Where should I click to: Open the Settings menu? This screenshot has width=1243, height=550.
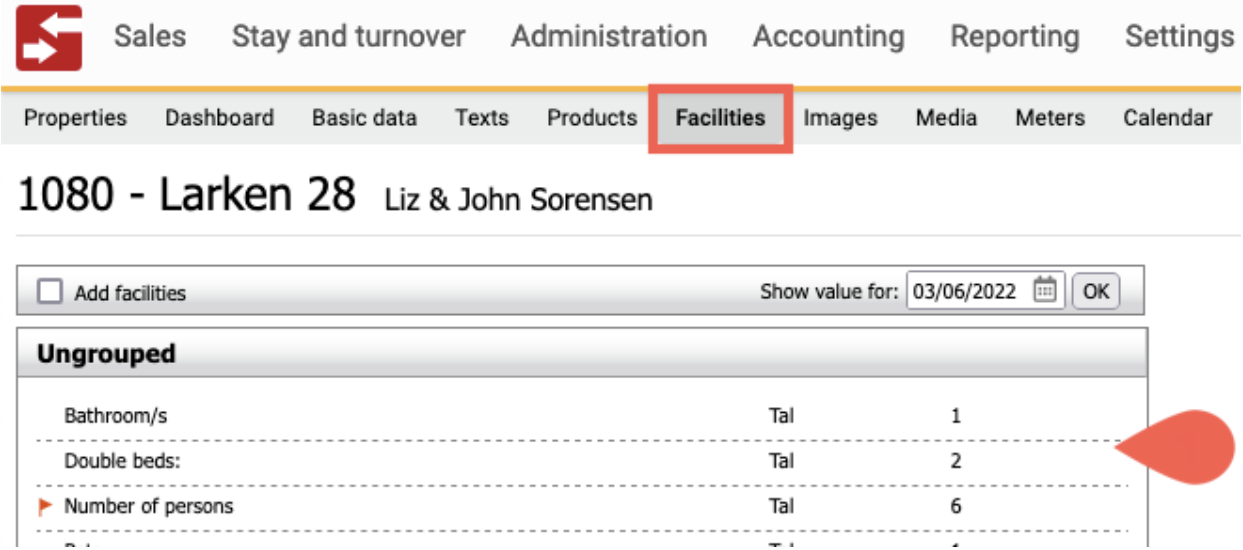(x=1179, y=37)
